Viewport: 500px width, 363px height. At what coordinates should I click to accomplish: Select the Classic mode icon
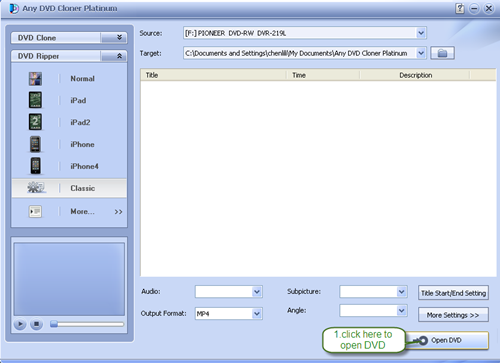coord(36,187)
